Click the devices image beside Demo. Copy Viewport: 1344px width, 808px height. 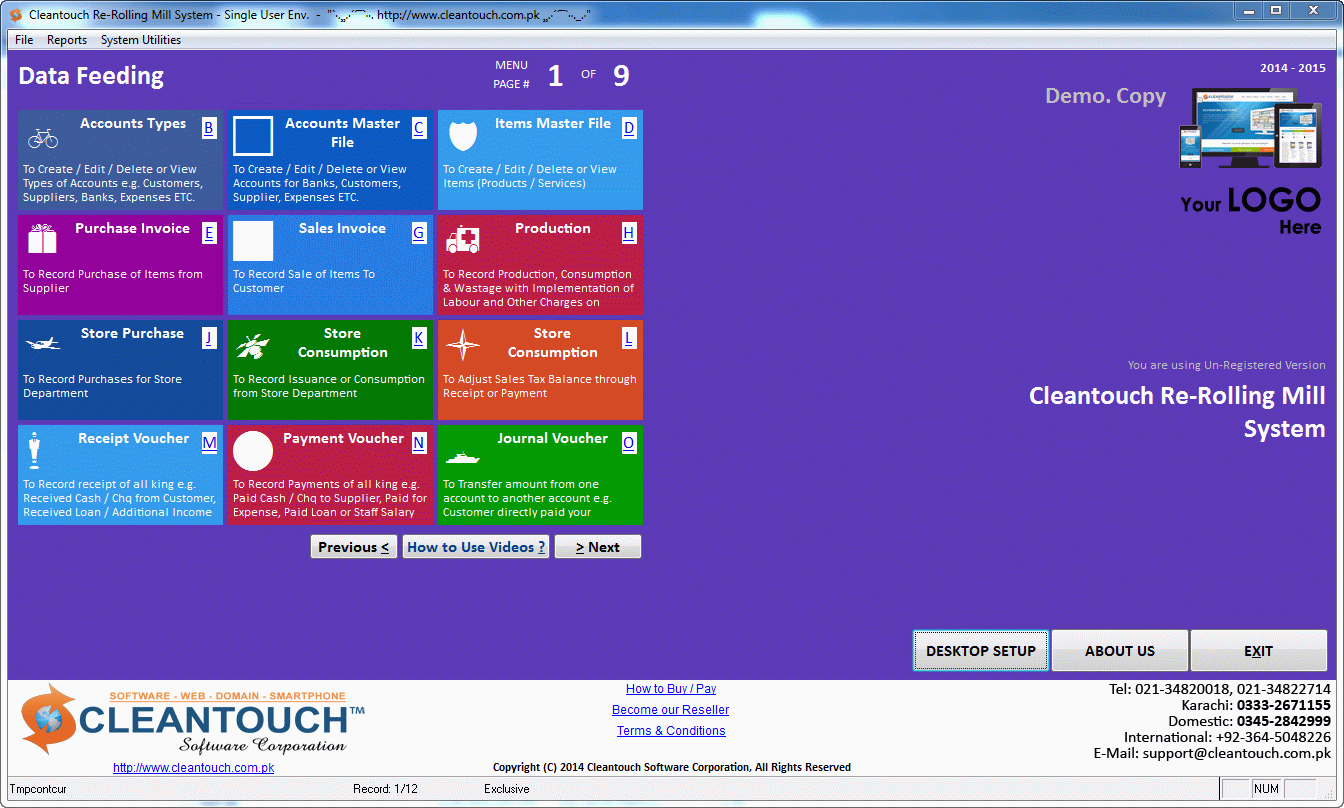click(1251, 128)
